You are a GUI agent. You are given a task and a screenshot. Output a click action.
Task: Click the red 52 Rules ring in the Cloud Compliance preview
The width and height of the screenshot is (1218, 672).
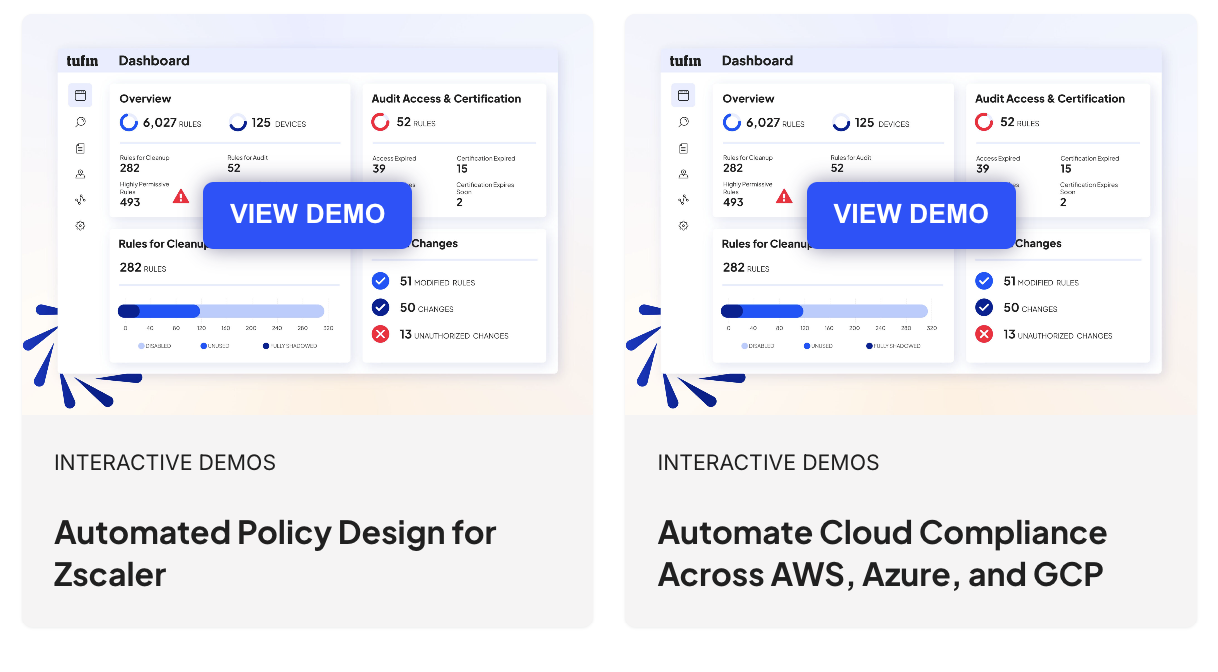coord(984,122)
